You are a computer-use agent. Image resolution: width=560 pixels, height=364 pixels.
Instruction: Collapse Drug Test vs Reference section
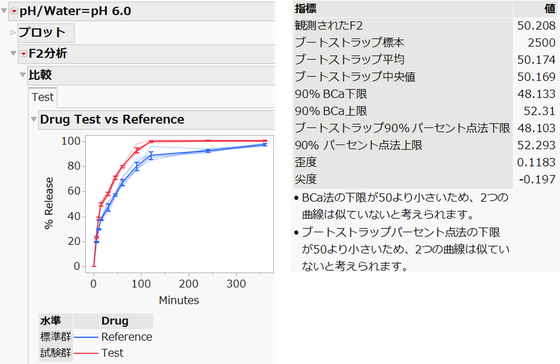(x=34, y=119)
